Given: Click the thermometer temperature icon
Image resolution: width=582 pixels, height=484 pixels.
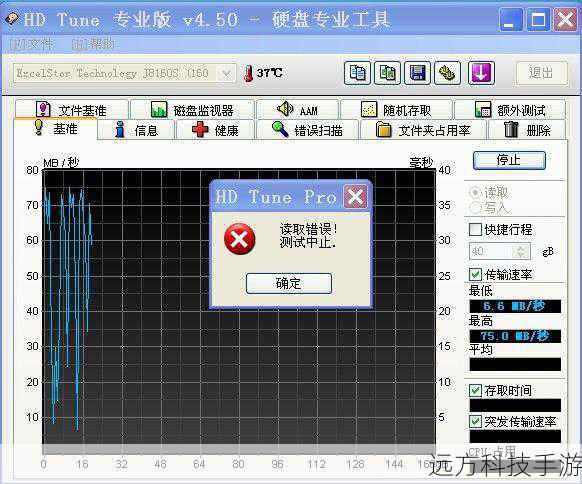Looking at the screenshot, I should tap(248, 73).
